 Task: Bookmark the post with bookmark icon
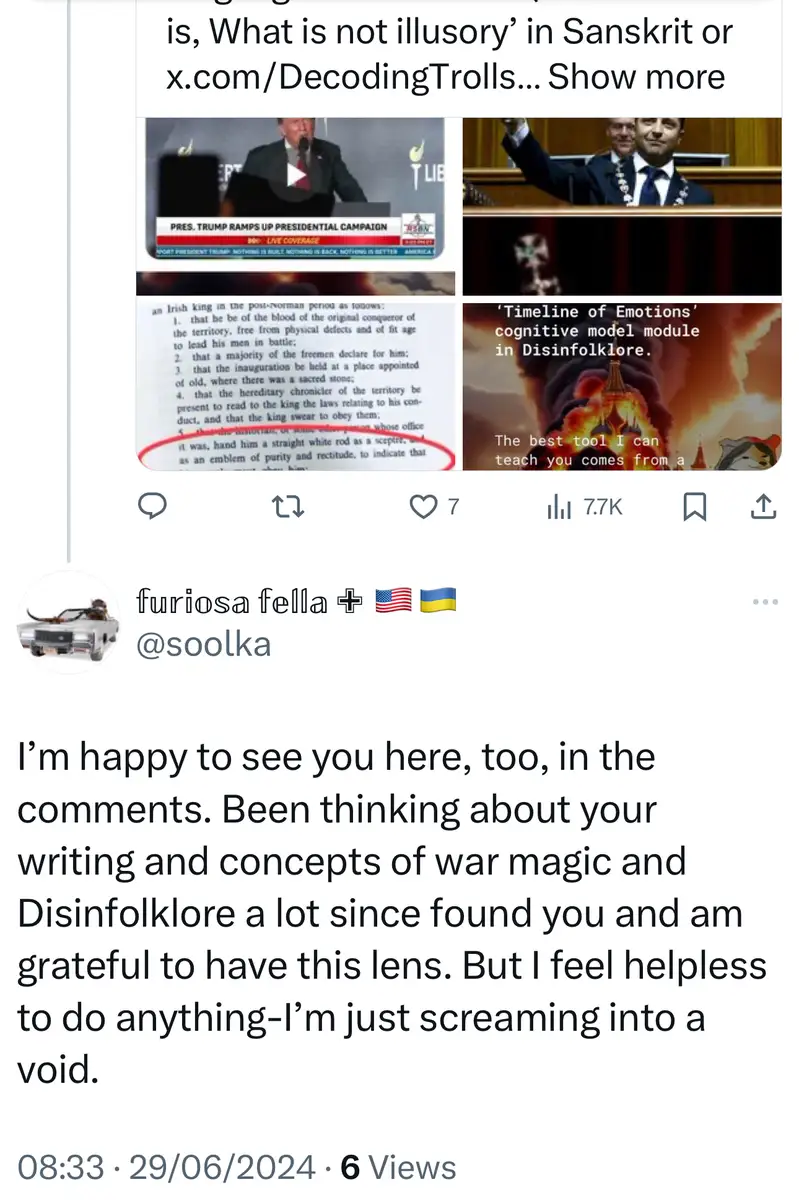(693, 509)
